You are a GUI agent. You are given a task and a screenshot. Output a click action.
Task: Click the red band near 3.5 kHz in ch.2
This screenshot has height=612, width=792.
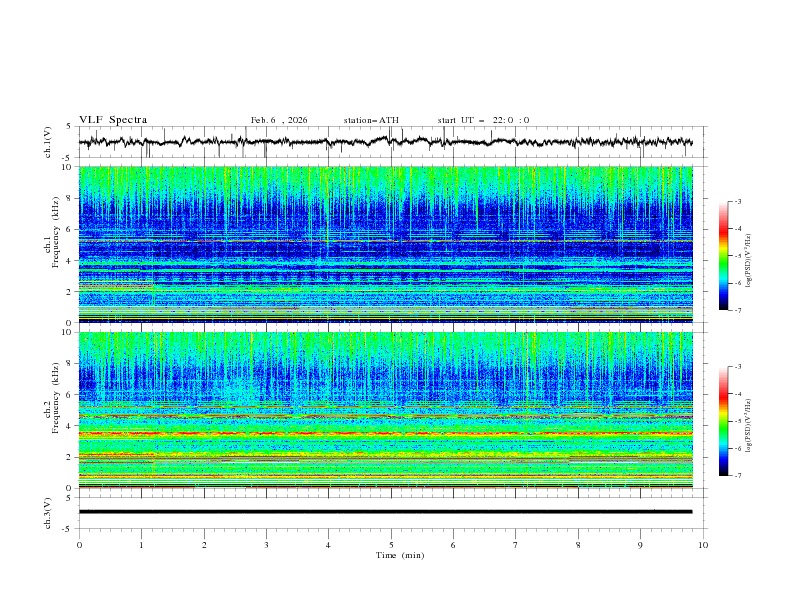click(x=385, y=433)
